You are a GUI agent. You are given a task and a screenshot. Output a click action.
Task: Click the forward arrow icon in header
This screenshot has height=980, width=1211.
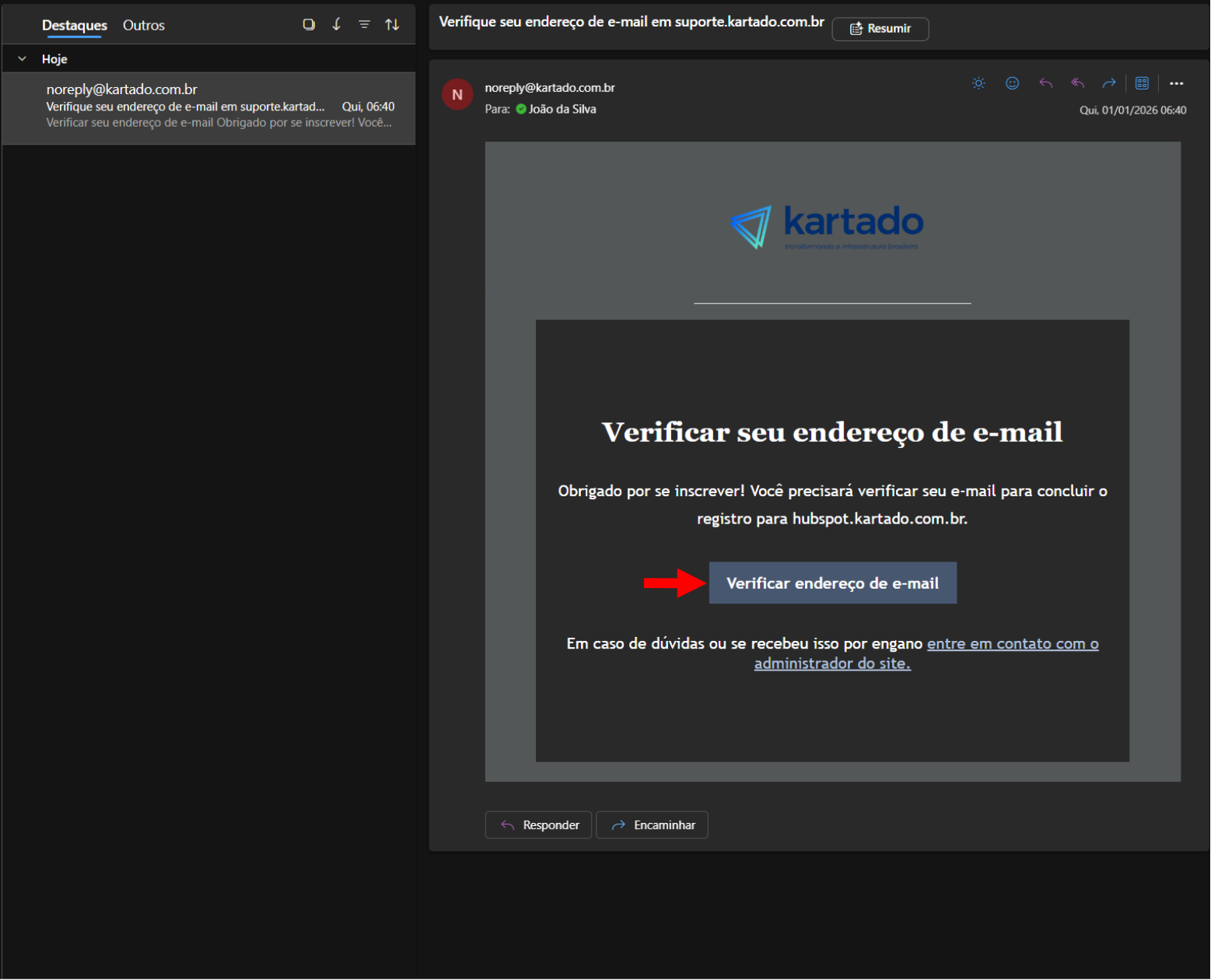pyautogui.click(x=1109, y=83)
